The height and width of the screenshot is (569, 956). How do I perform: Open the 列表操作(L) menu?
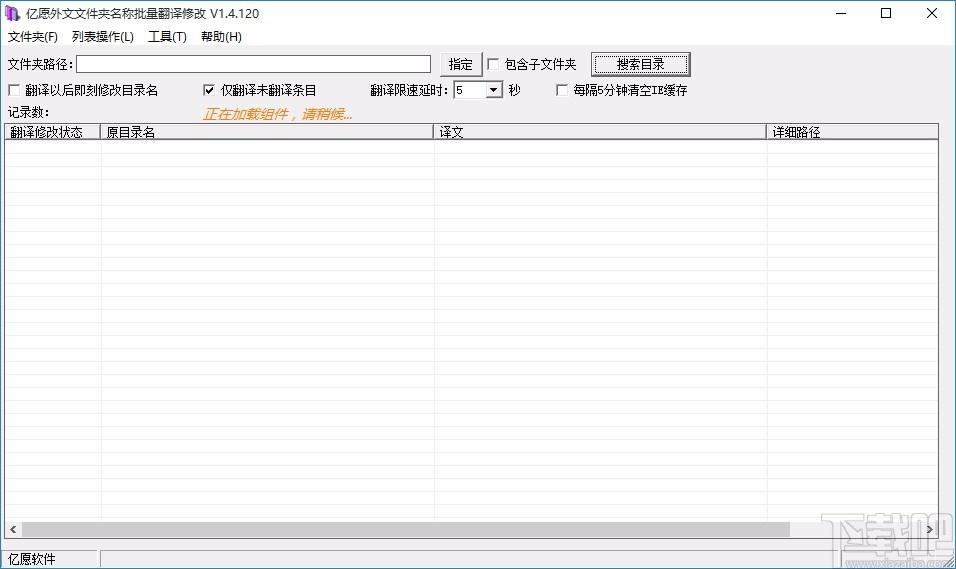(102, 37)
